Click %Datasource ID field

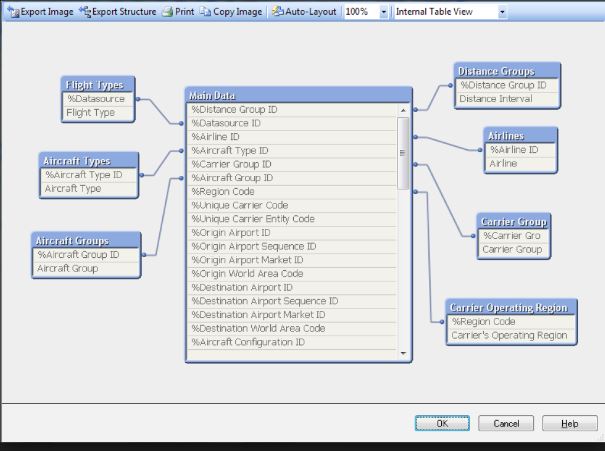(292, 123)
